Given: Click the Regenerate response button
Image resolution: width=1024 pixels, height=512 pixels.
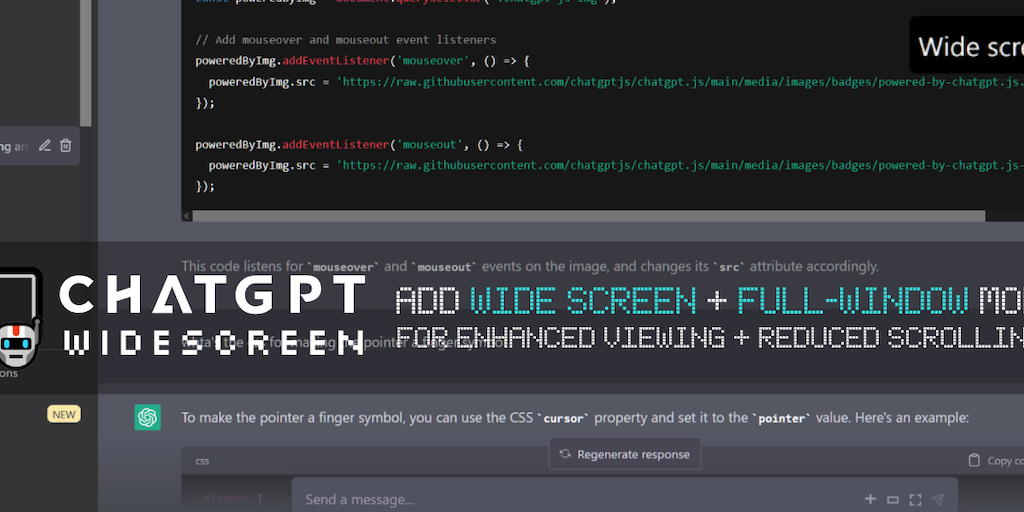Looking at the screenshot, I should (625, 454).
